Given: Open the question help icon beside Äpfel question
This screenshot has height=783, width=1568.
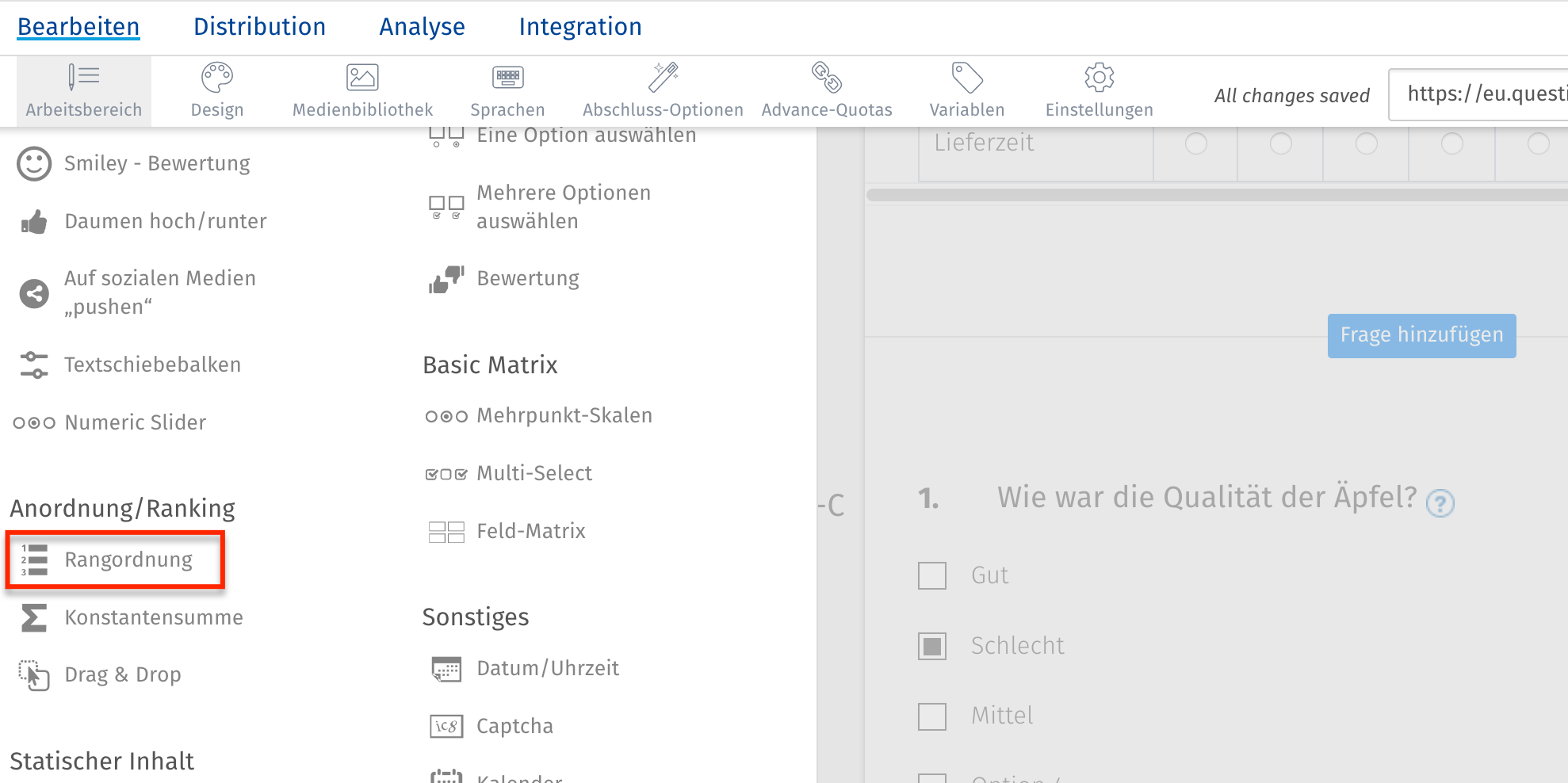Looking at the screenshot, I should [x=1440, y=503].
